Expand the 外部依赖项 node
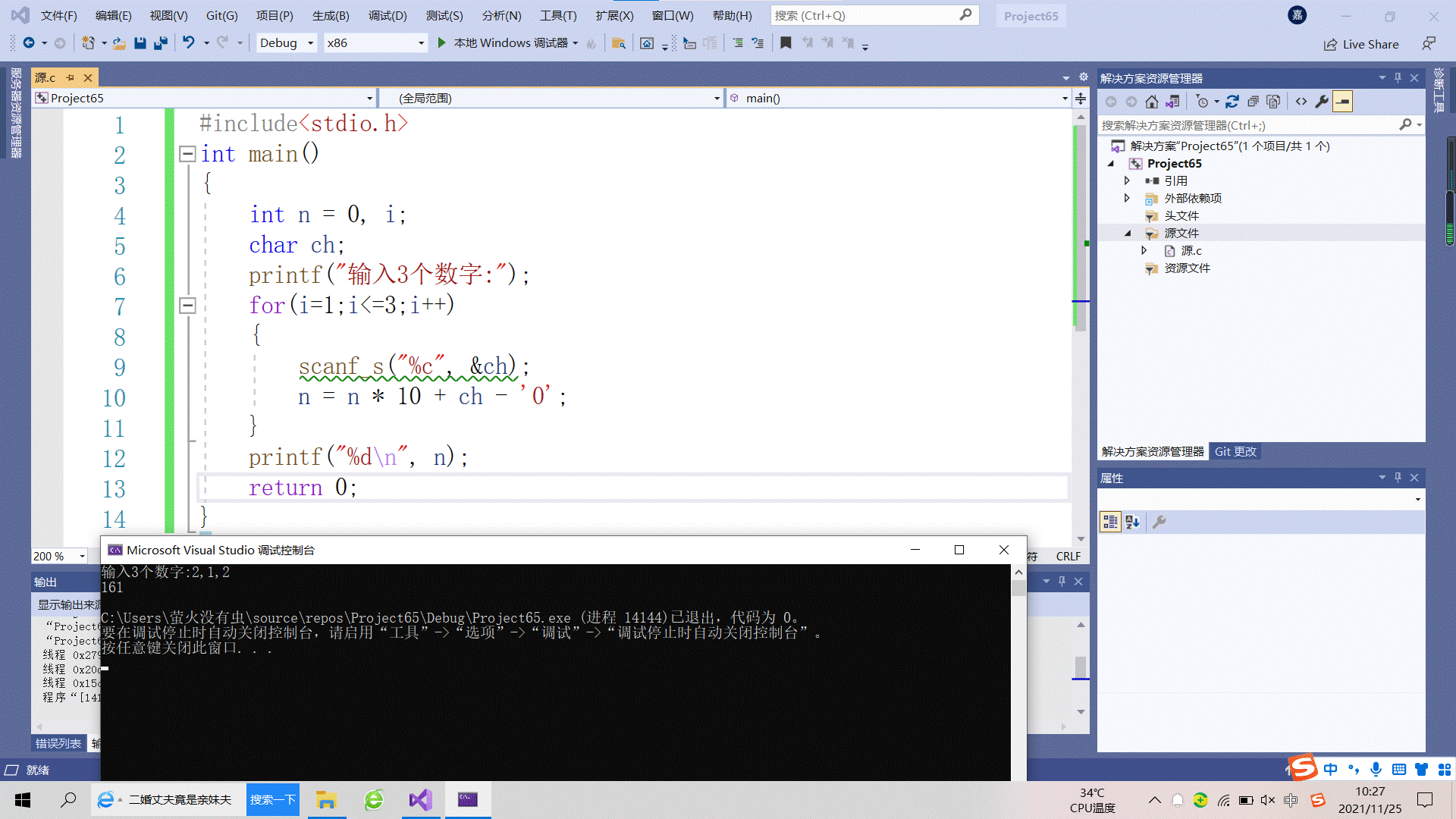The image size is (1456, 819). tap(1128, 199)
